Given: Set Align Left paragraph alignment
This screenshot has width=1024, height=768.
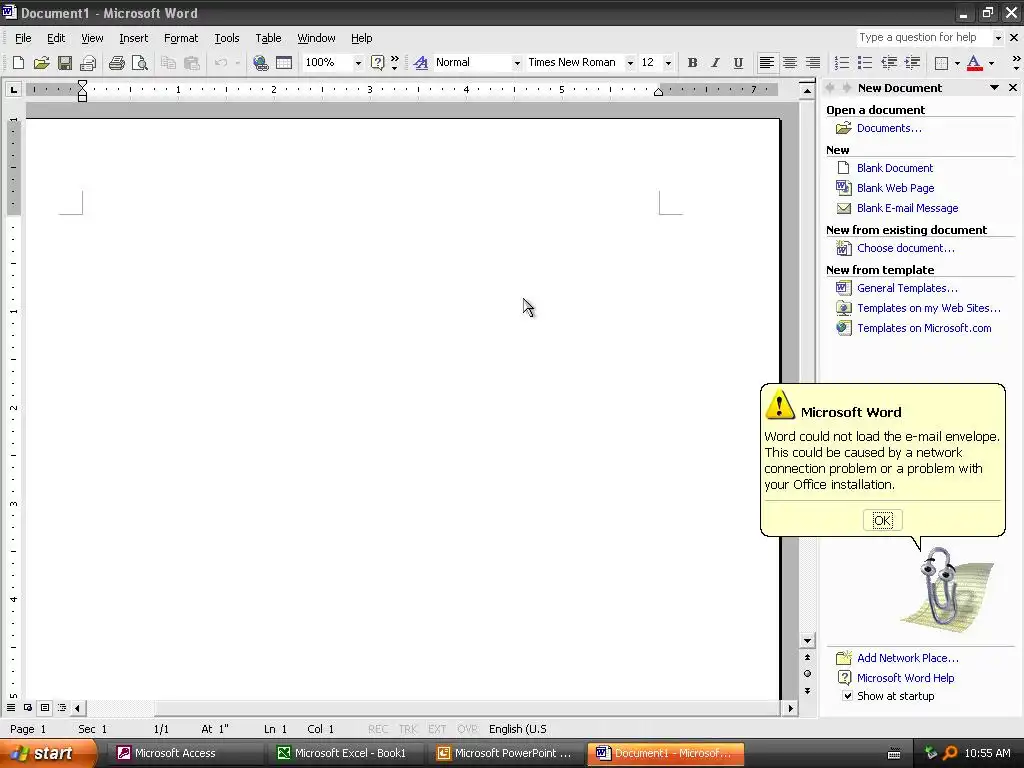Looking at the screenshot, I should point(767,63).
